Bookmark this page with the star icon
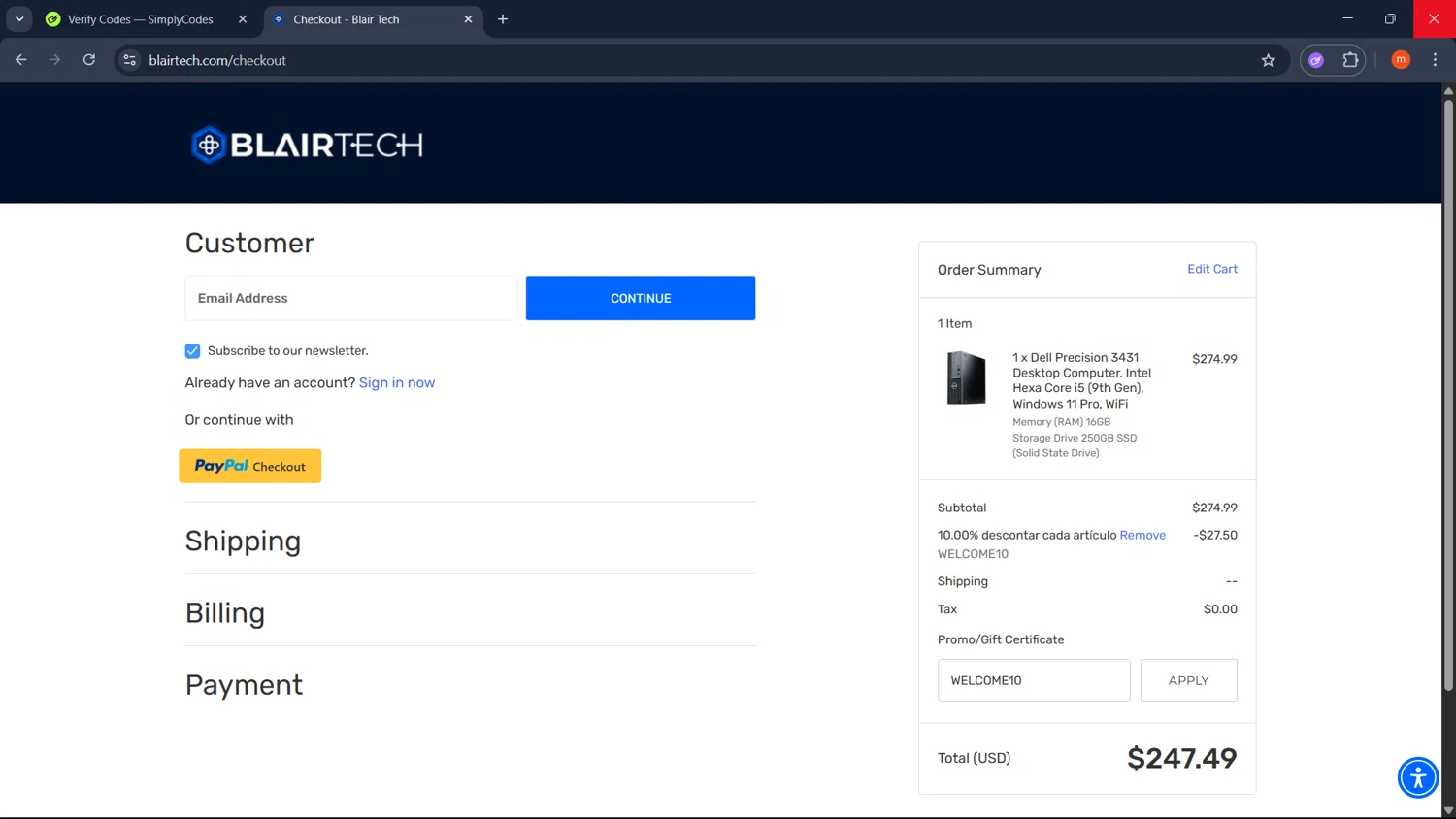 point(1268,60)
